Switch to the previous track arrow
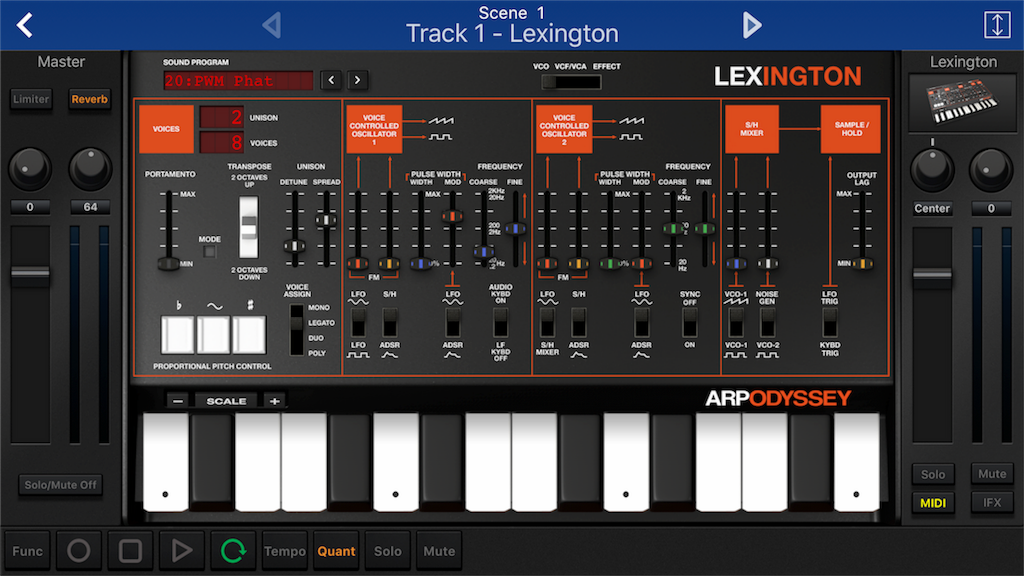 coord(272,25)
